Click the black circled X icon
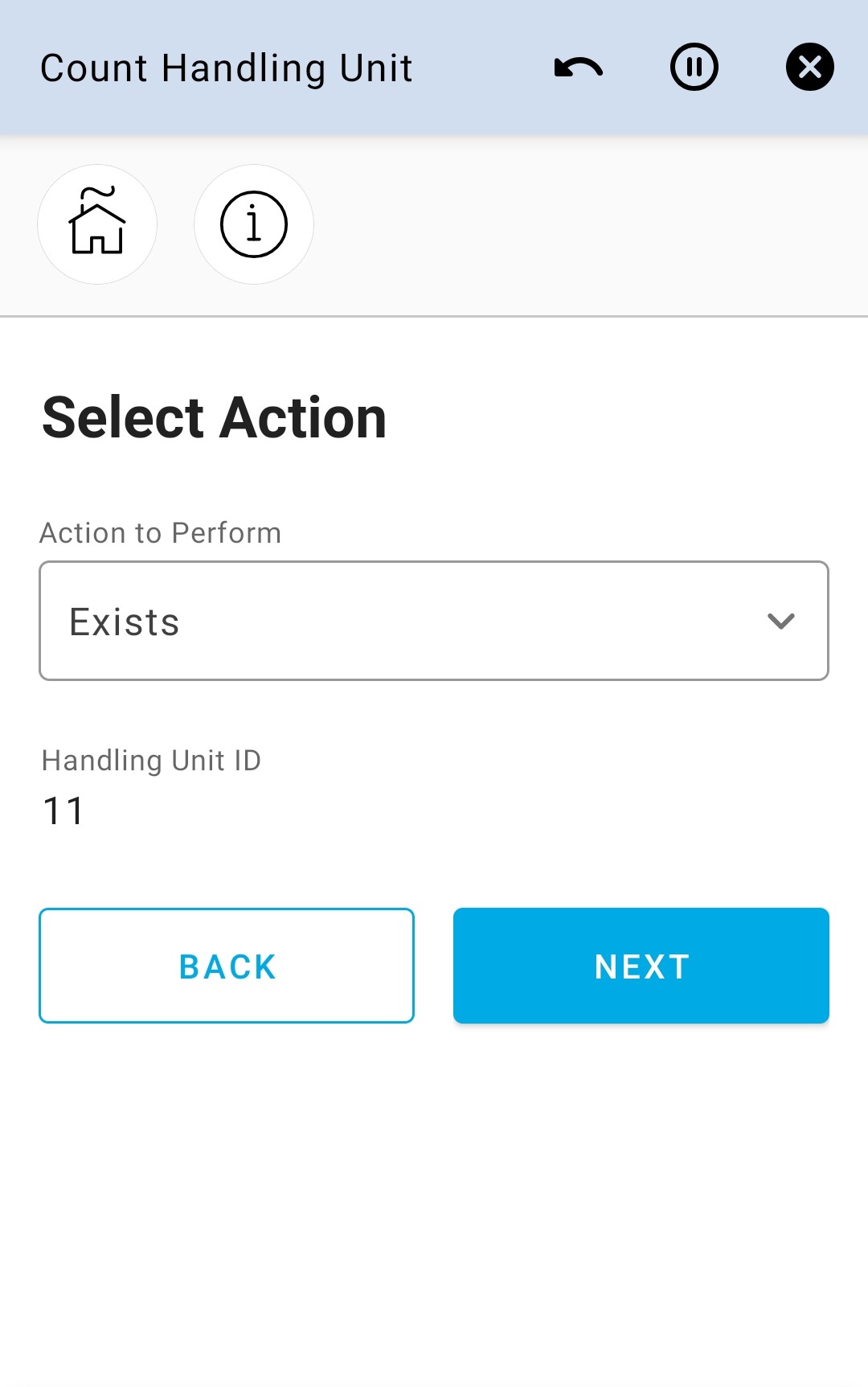This screenshot has height=1387, width=868. point(809,67)
